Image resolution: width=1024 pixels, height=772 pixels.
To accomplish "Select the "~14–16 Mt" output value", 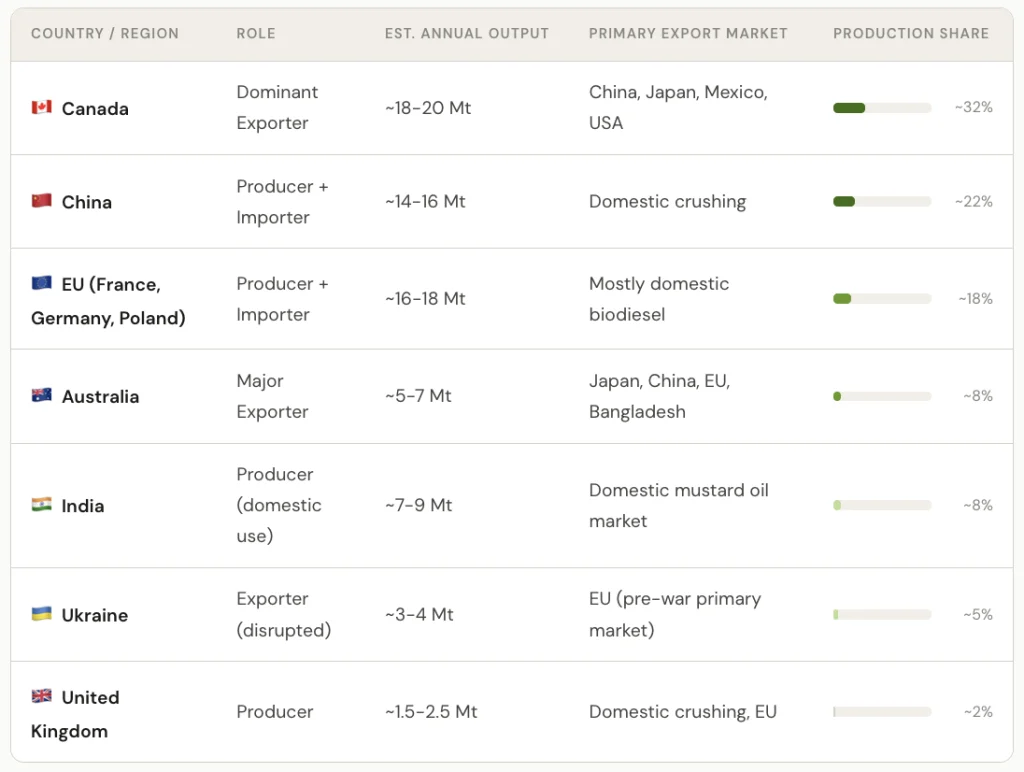I will 425,201.
